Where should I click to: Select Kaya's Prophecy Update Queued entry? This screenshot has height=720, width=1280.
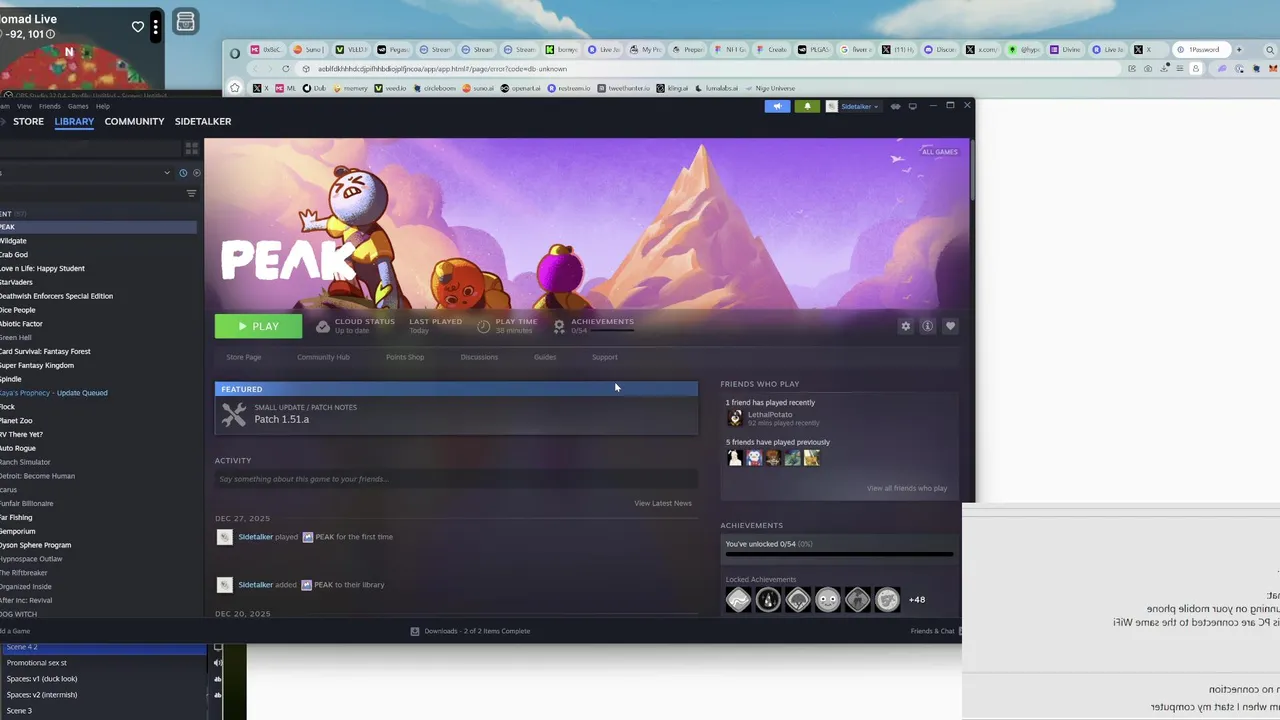[x=53, y=393]
